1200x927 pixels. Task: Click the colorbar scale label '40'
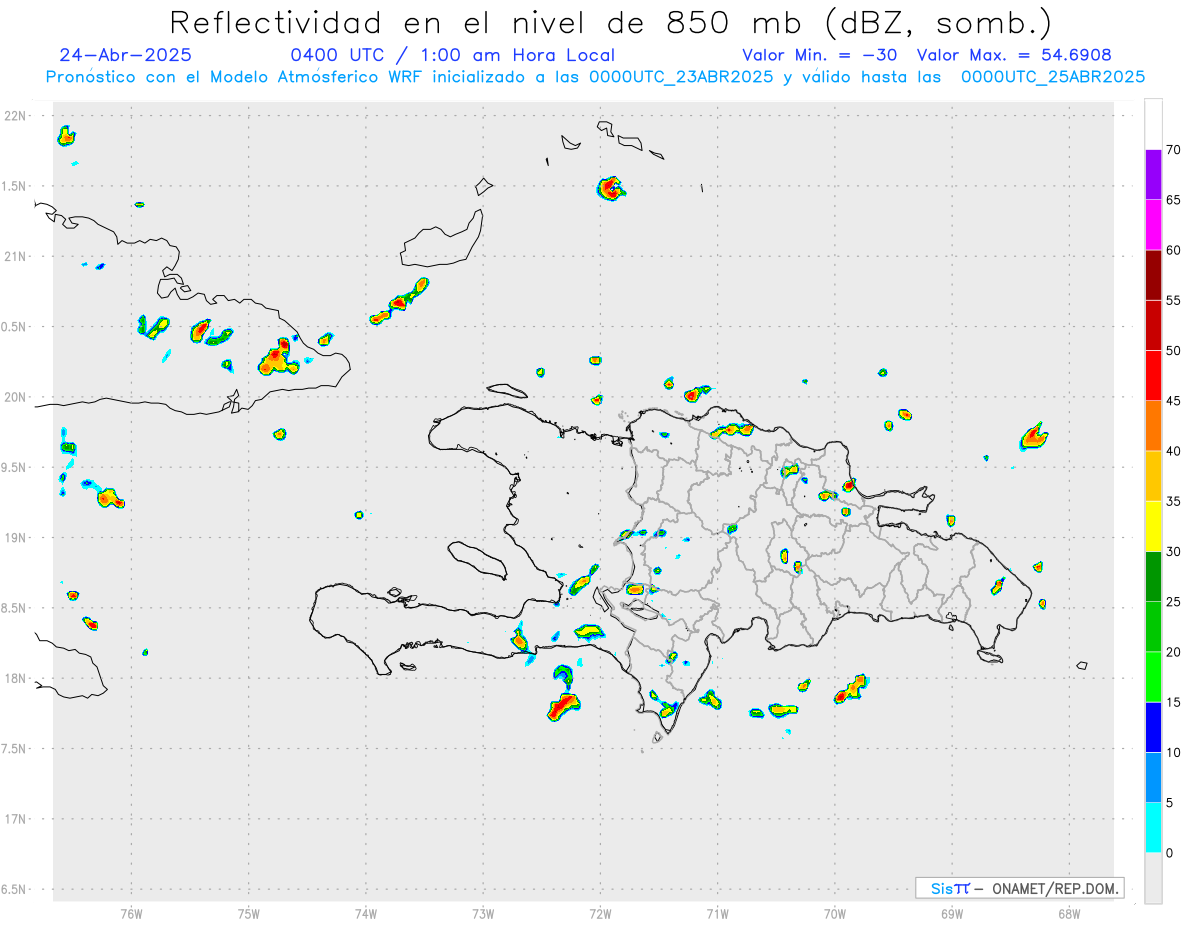(1175, 451)
